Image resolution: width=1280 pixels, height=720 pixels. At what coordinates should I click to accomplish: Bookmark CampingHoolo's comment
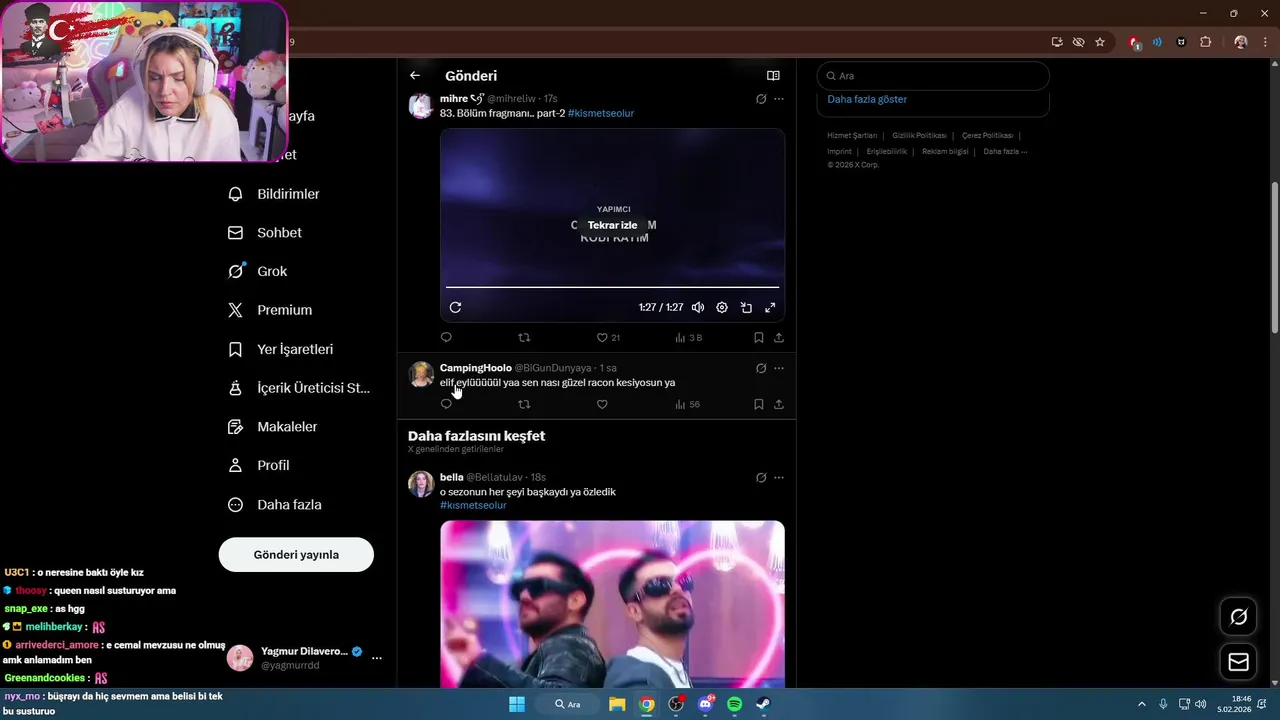[x=759, y=405]
